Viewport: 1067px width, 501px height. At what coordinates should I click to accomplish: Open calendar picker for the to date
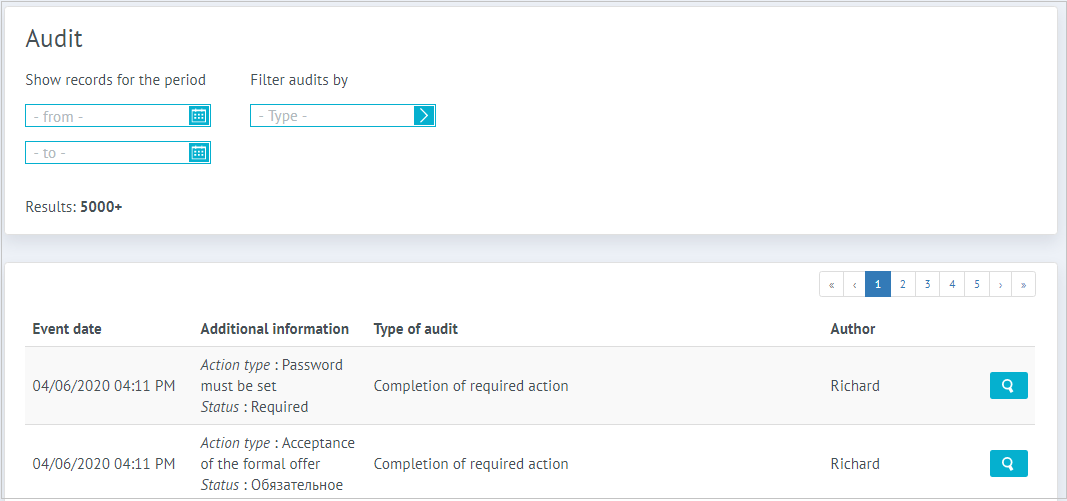(x=198, y=153)
